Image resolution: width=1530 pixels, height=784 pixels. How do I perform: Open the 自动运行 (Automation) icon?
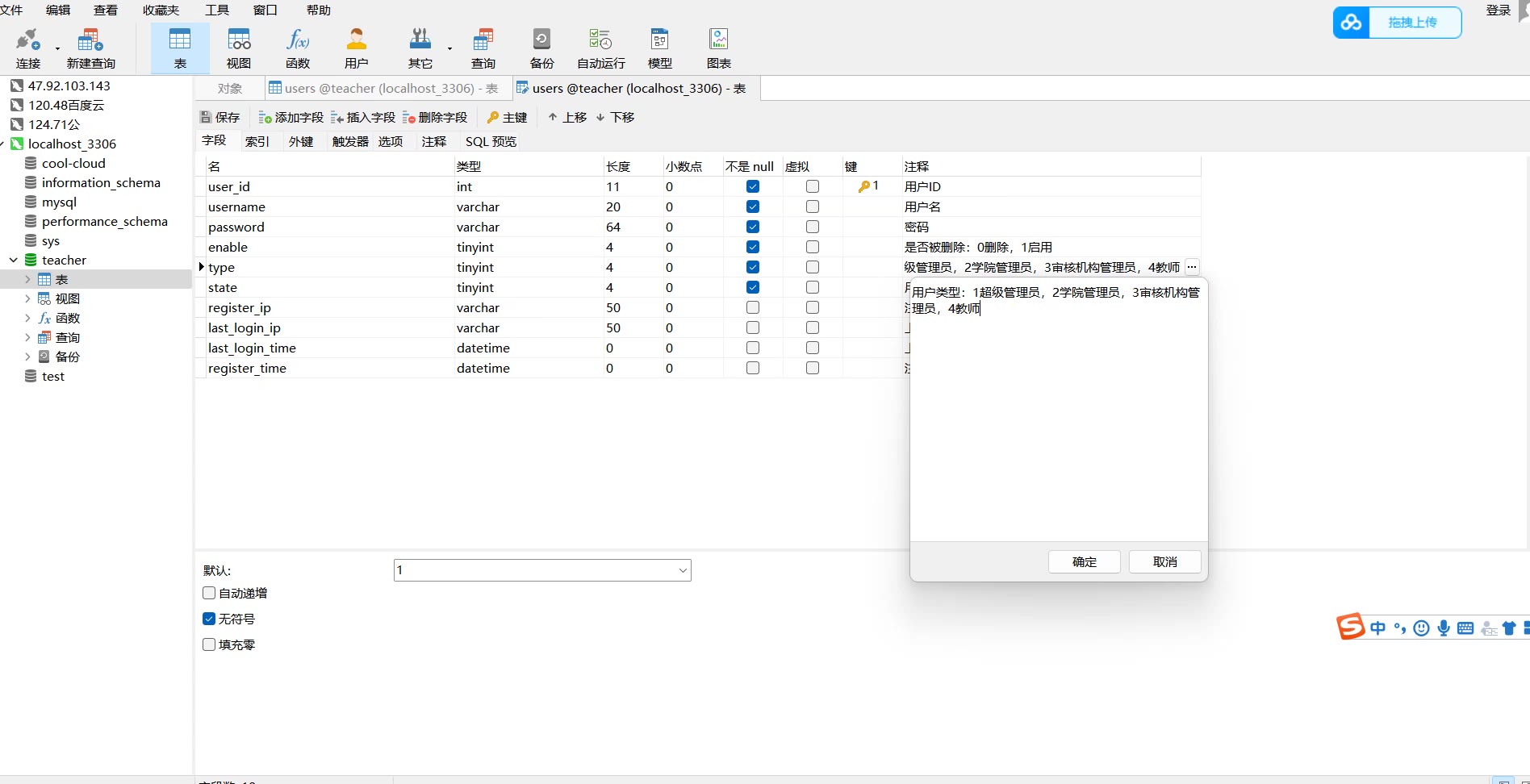click(x=600, y=48)
